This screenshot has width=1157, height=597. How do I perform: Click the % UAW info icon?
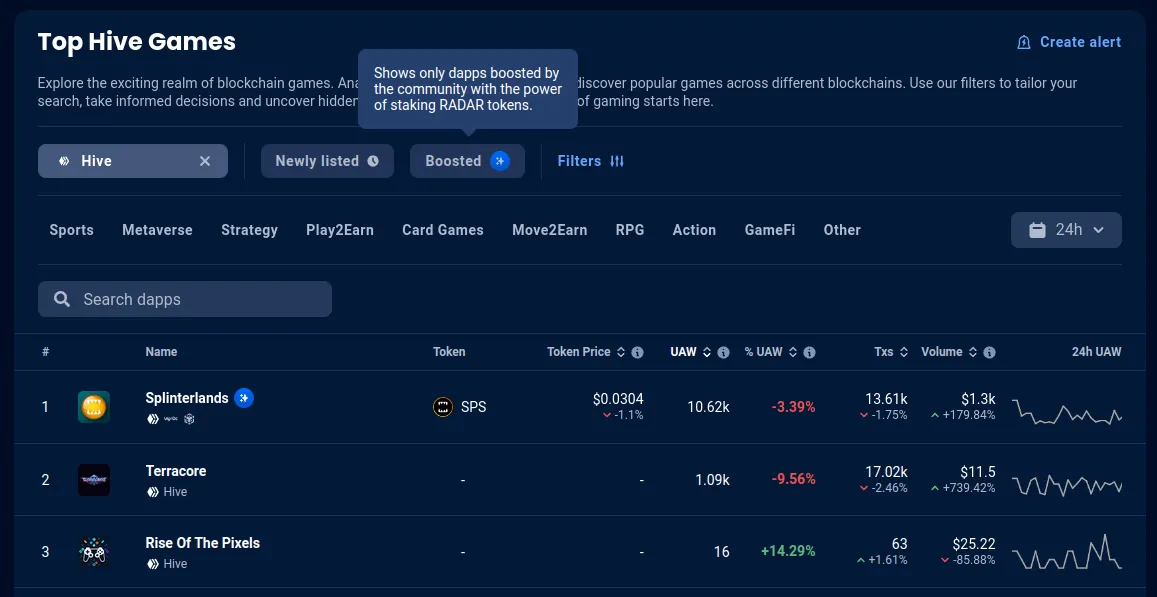click(809, 353)
